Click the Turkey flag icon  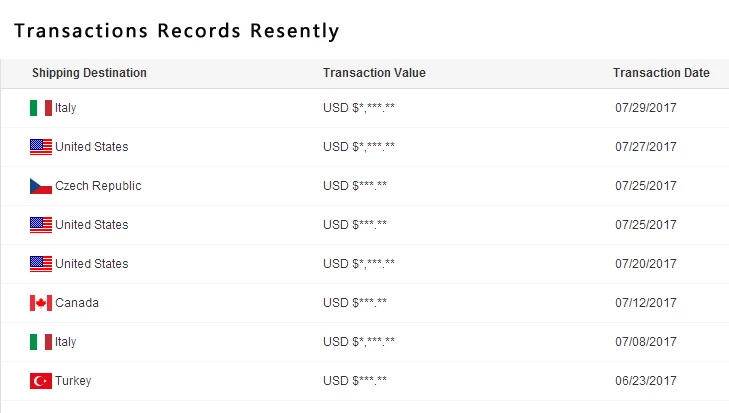[41, 381]
